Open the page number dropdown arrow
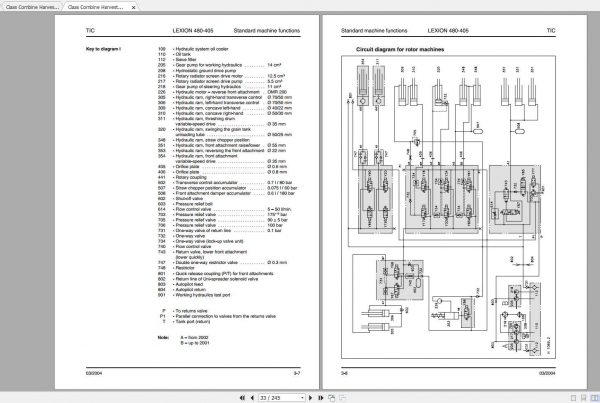Image resolution: width=600 pixels, height=403 pixels. 302,398
